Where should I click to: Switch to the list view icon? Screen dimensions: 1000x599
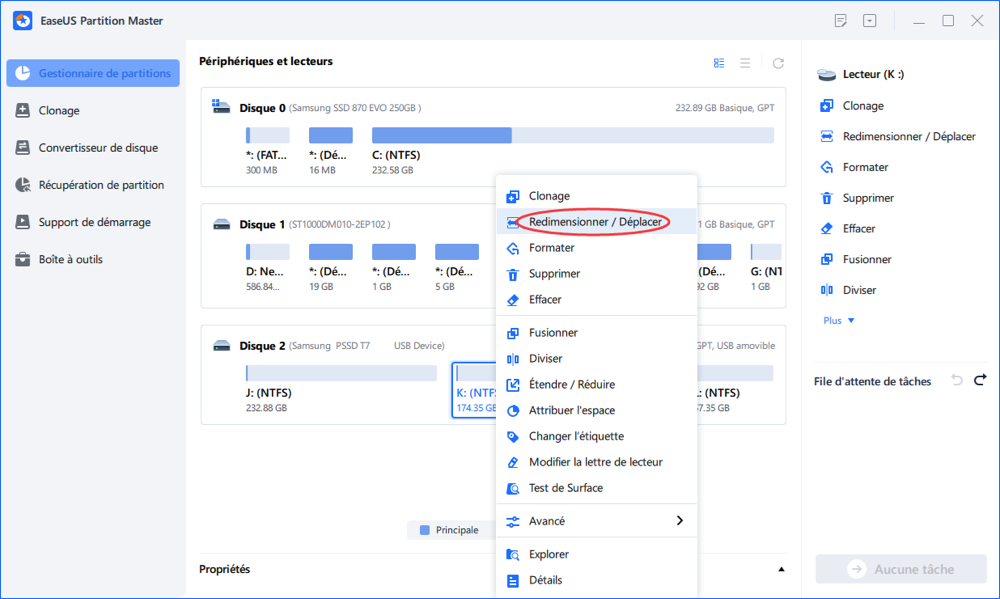745,63
